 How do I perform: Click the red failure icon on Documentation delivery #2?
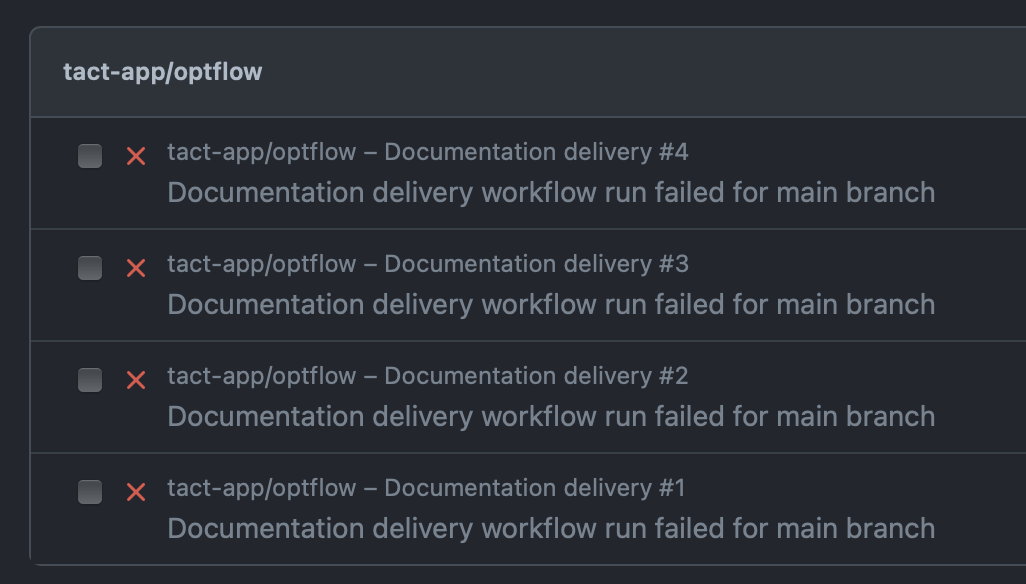[136, 380]
